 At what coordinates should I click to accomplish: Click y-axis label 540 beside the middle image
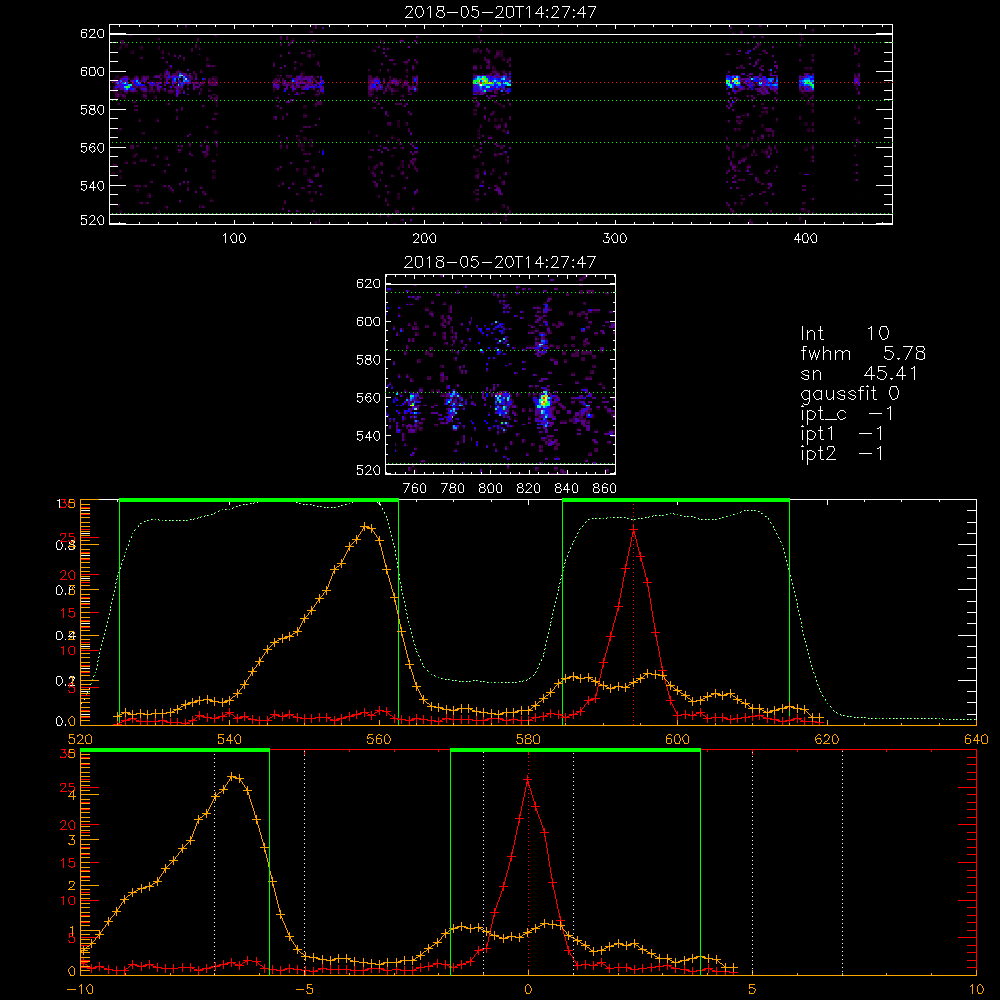[x=368, y=436]
